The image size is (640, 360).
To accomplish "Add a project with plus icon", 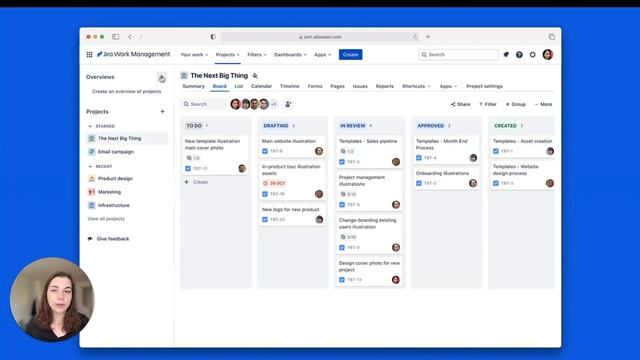I will click(x=162, y=111).
